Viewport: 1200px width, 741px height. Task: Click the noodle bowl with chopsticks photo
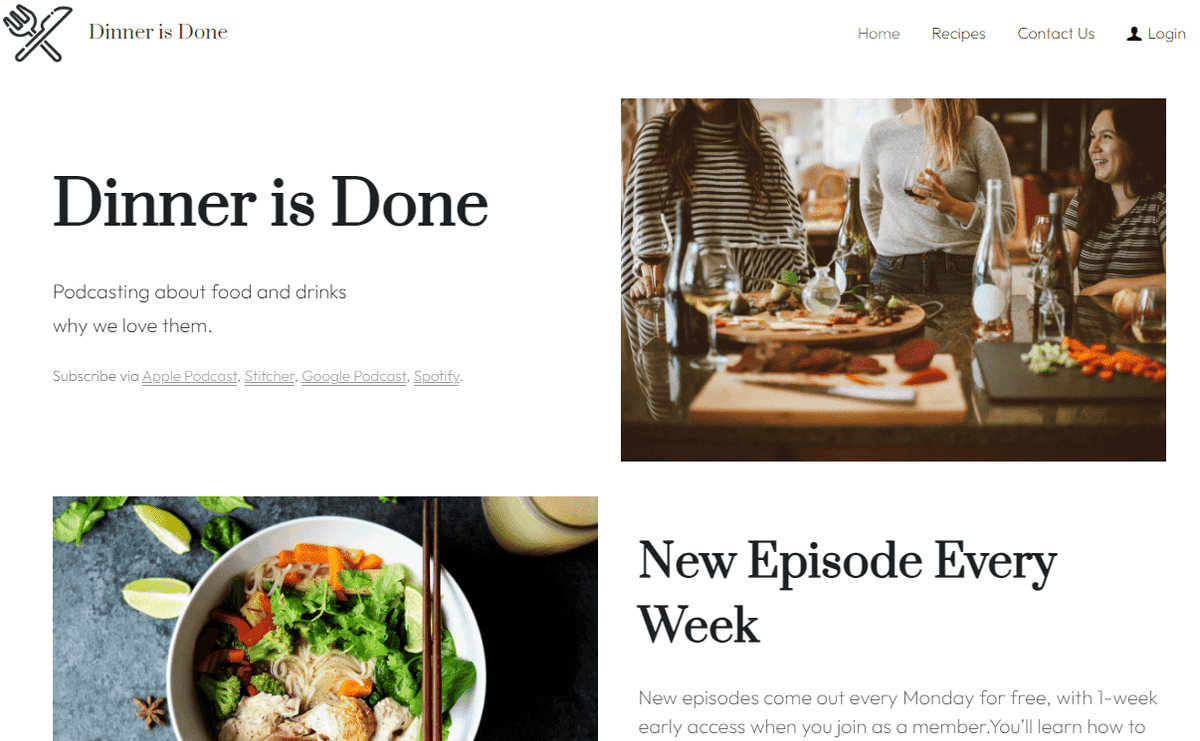coord(325,618)
